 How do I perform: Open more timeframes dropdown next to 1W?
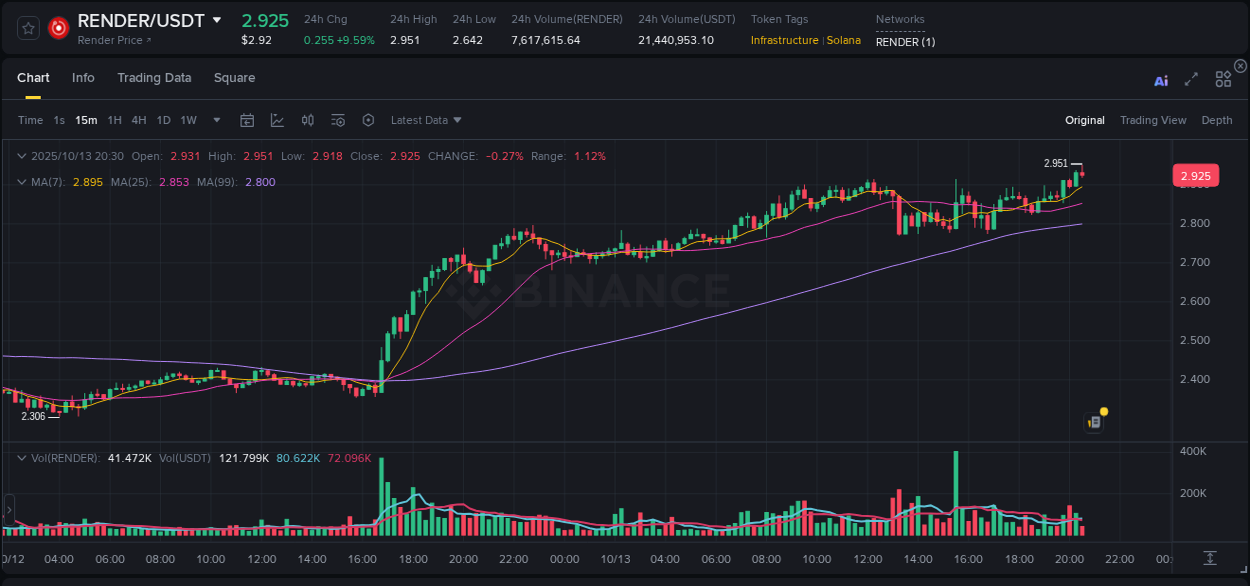click(216, 120)
